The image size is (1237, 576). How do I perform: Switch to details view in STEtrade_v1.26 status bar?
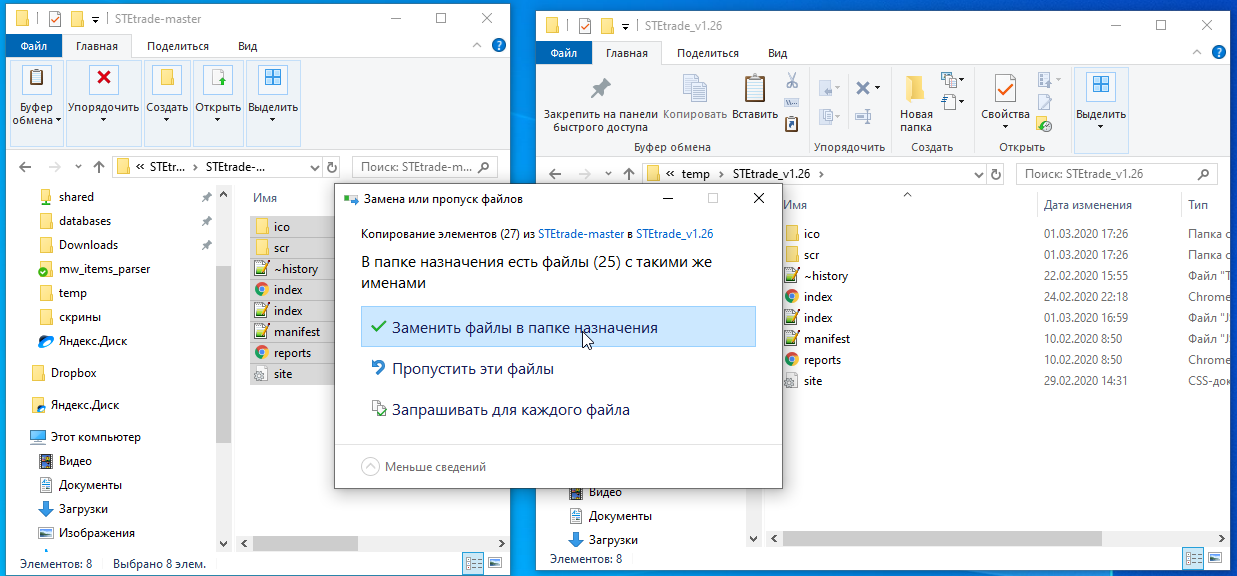1193,559
